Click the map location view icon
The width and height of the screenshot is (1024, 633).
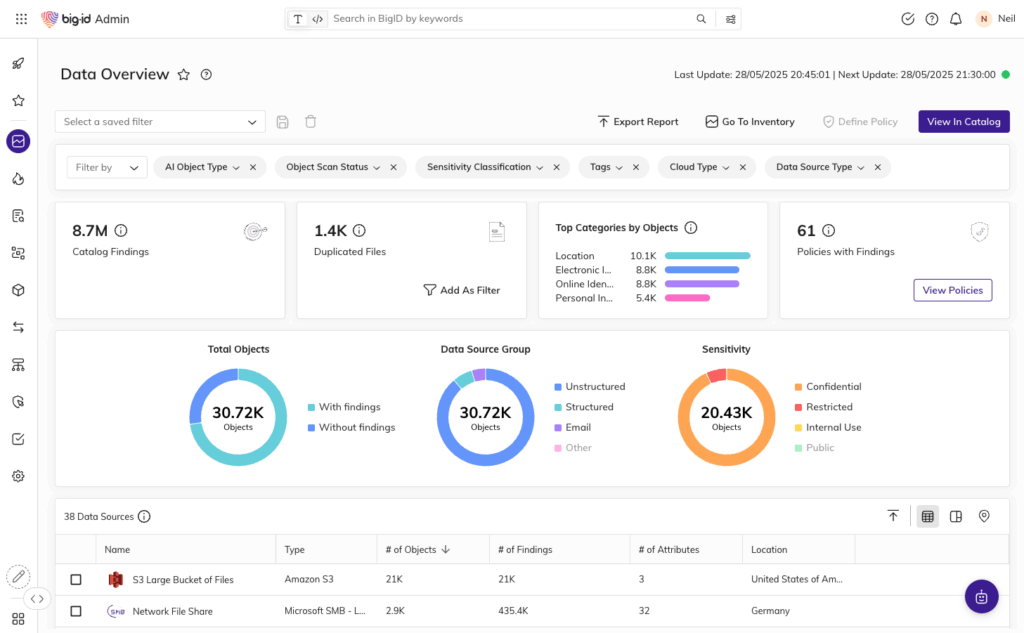984,516
